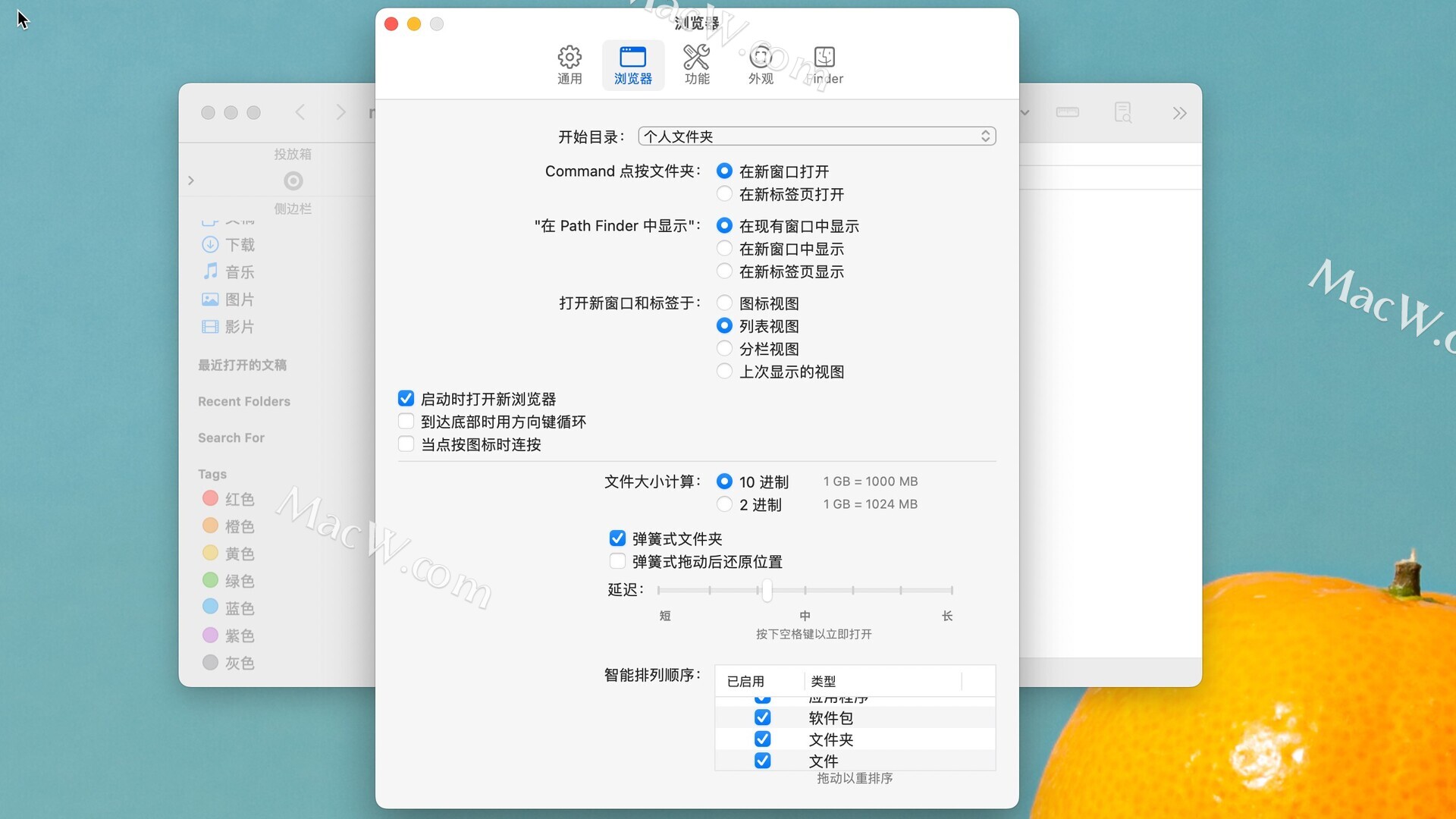Select 在新标签页打开 radio option

click(x=724, y=194)
